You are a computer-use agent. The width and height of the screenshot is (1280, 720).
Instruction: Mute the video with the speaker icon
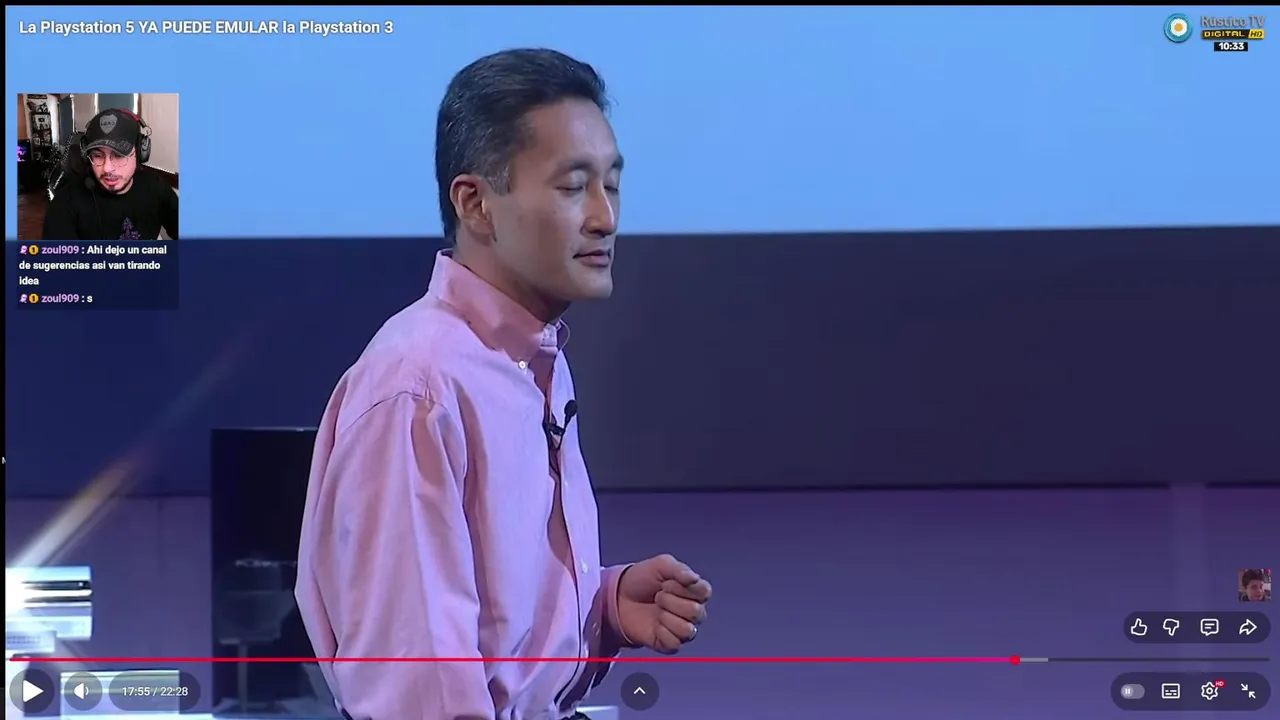click(82, 691)
